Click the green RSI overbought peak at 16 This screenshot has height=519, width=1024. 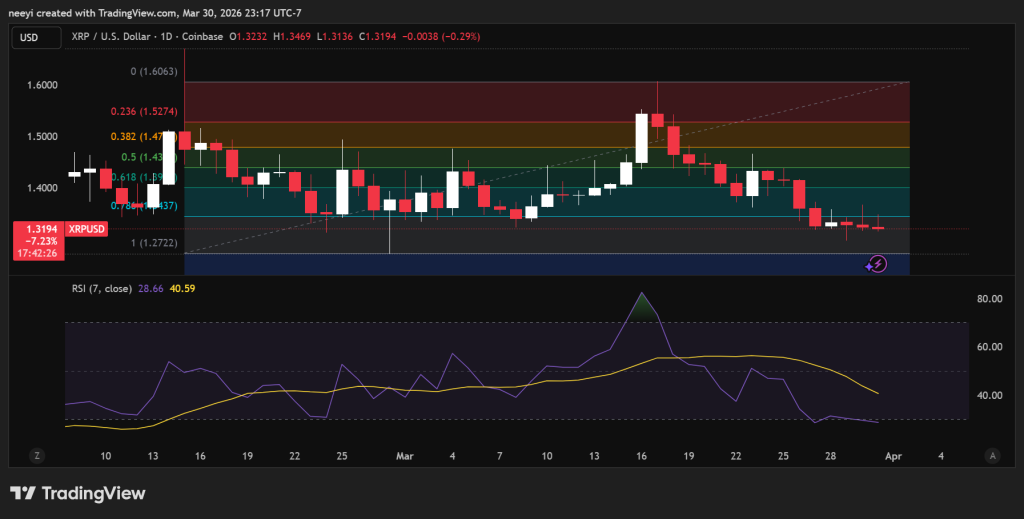click(x=641, y=309)
